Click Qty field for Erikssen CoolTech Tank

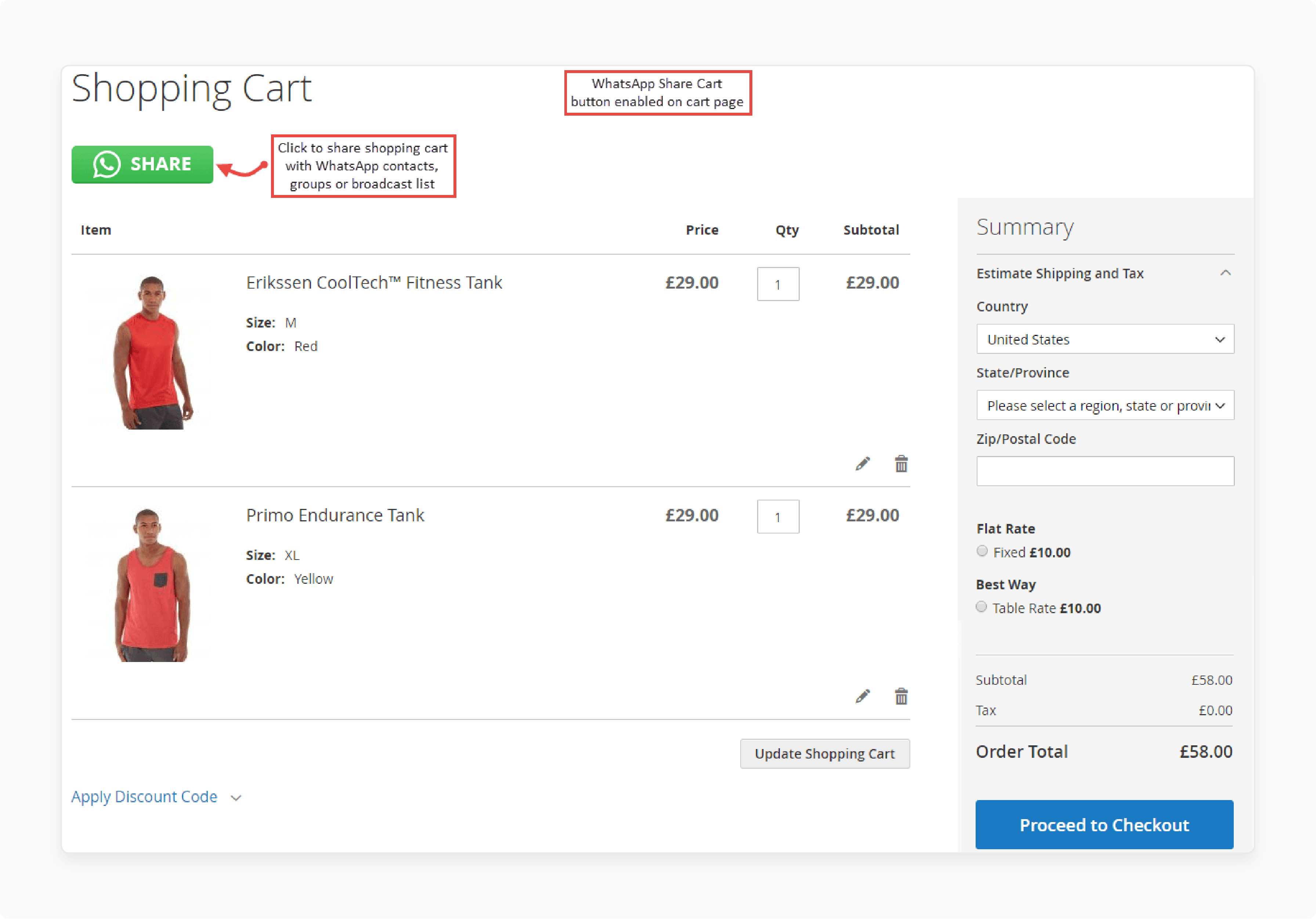coord(778,284)
